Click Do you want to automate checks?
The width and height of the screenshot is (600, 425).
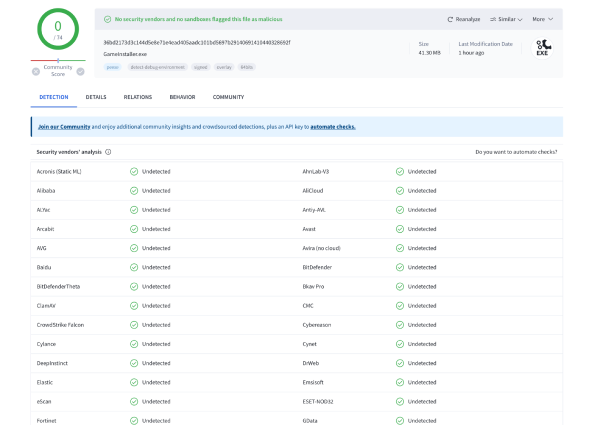point(516,152)
